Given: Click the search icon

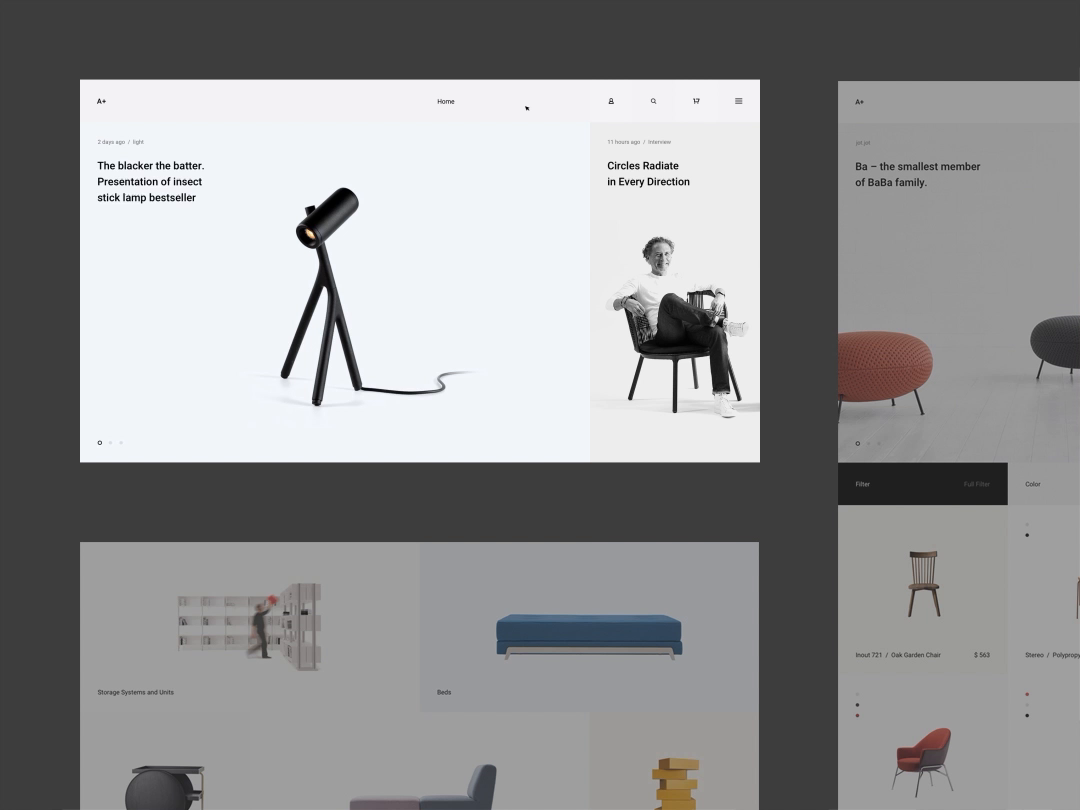Looking at the screenshot, I should [x=653, y=101].
